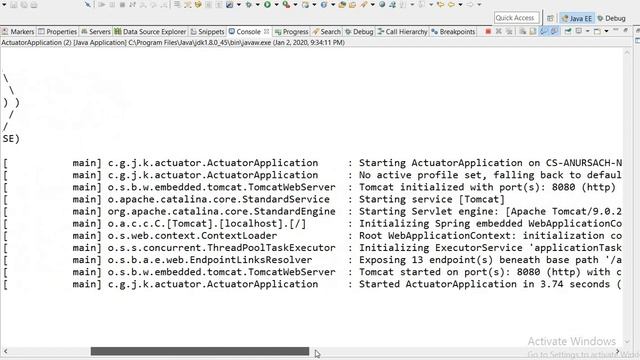This screenshot has height=360, width=640.
Task: Click the Open Perspective icon
Action: pos(550,18)
